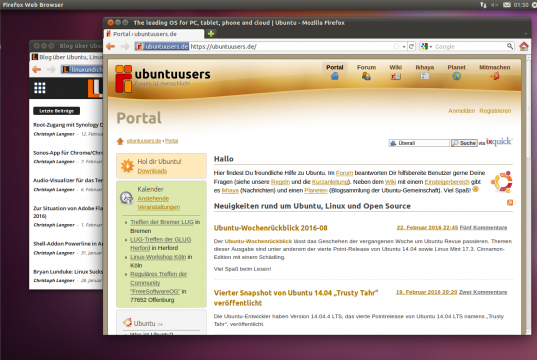Open Sonos-App für Chrome post in blog window
The image size is (537, 360).
coord(68,153)
